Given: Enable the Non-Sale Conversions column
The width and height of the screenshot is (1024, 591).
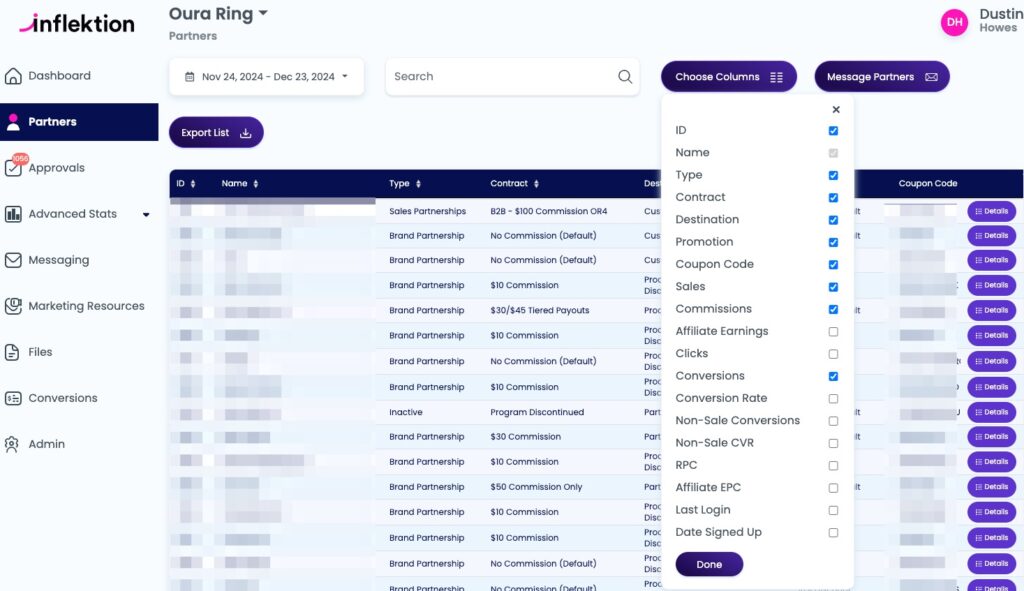Looking at the screenshot, I should (x=833, y=421).
